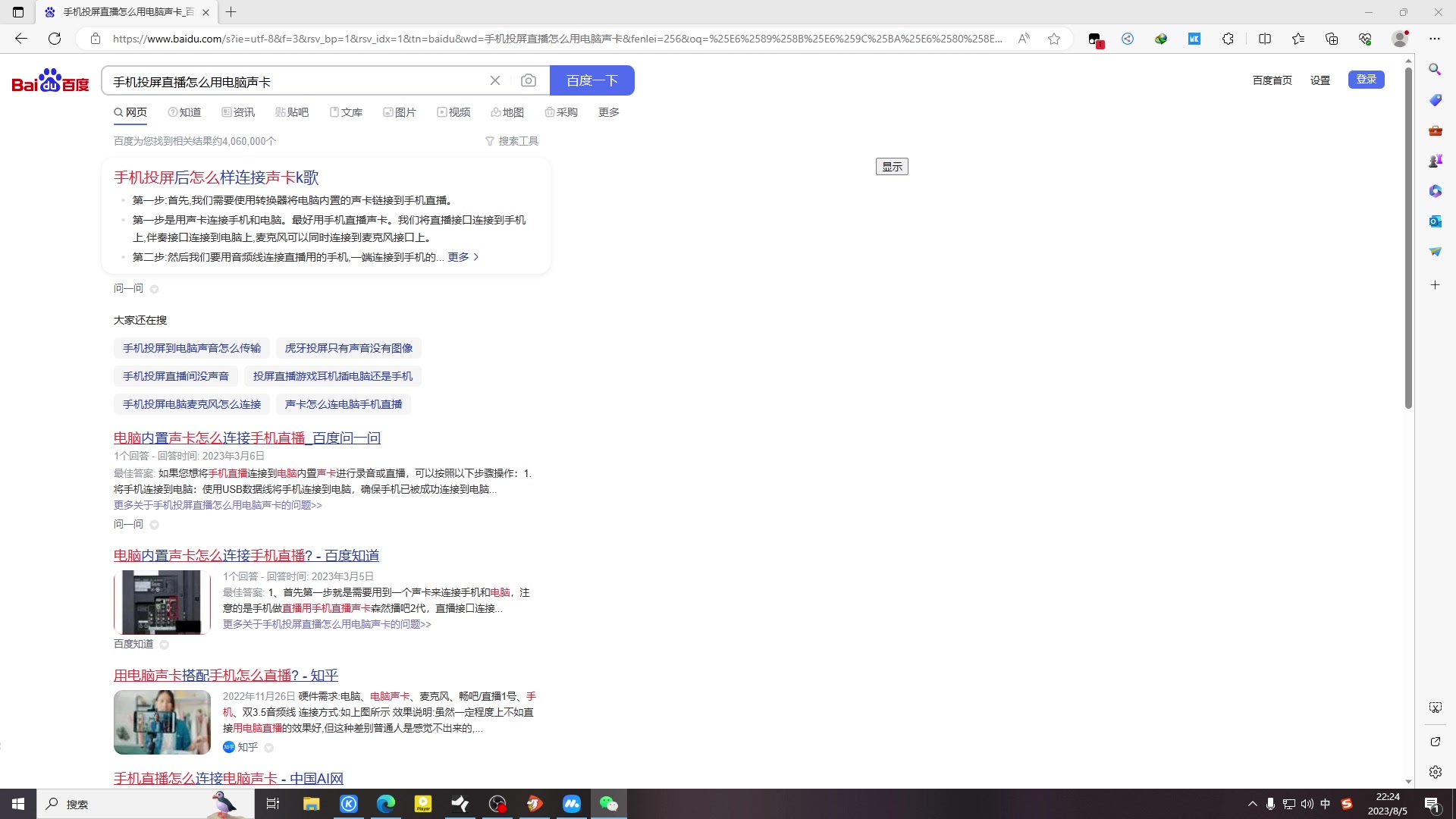1456x819 pixels.
Task: Open Edge settings and more menu
Action: click(x=1435, y=39)
